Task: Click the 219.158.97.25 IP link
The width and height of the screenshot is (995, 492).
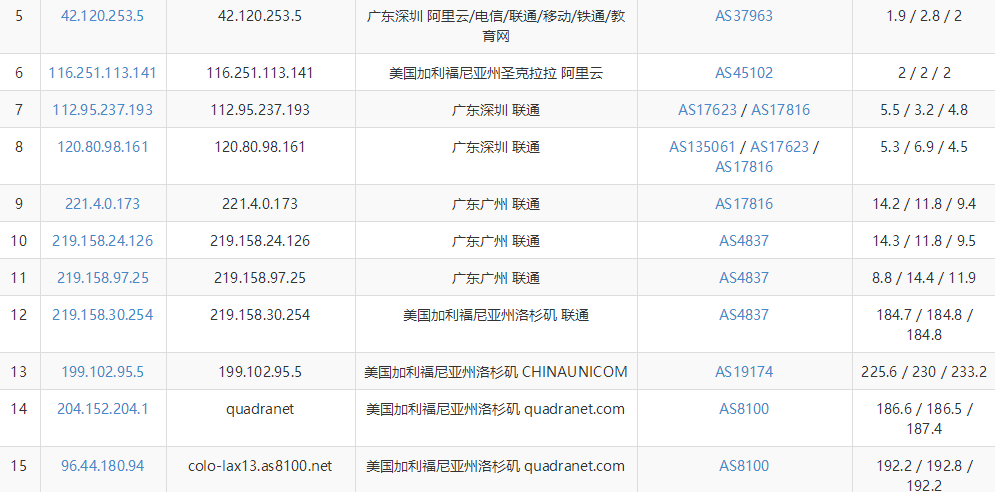Action: (x=102, y=277)
